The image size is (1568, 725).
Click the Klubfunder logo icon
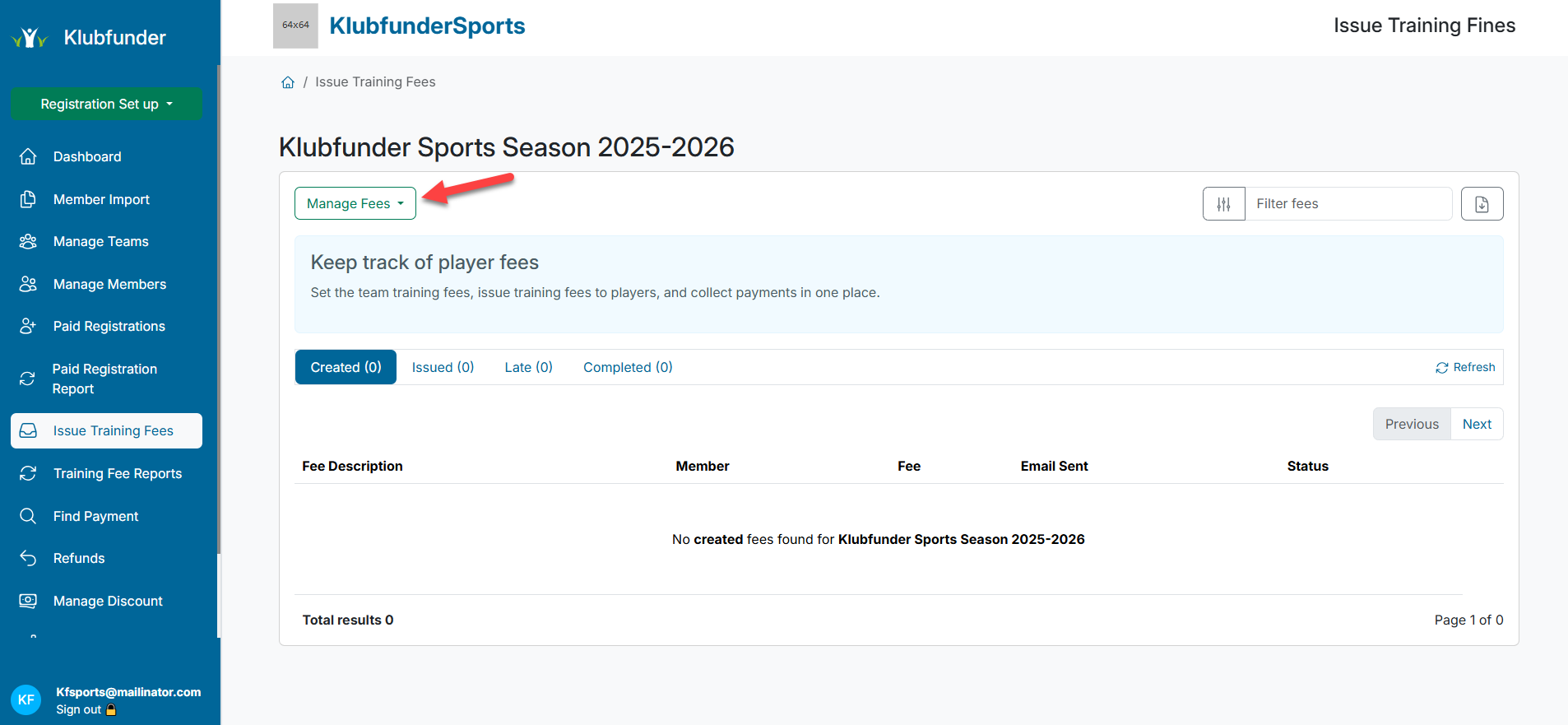point(30,38)
